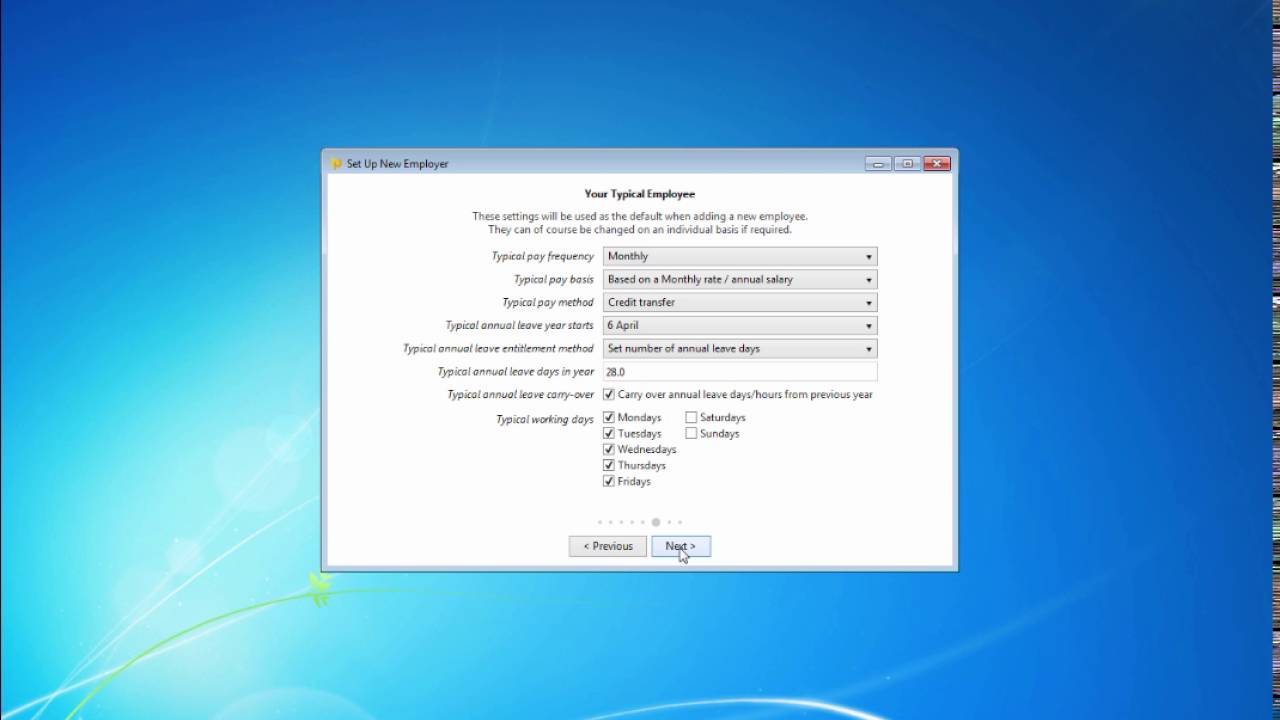Go back with the Previous button
The image size is (1280, 720).
[608, 546]
